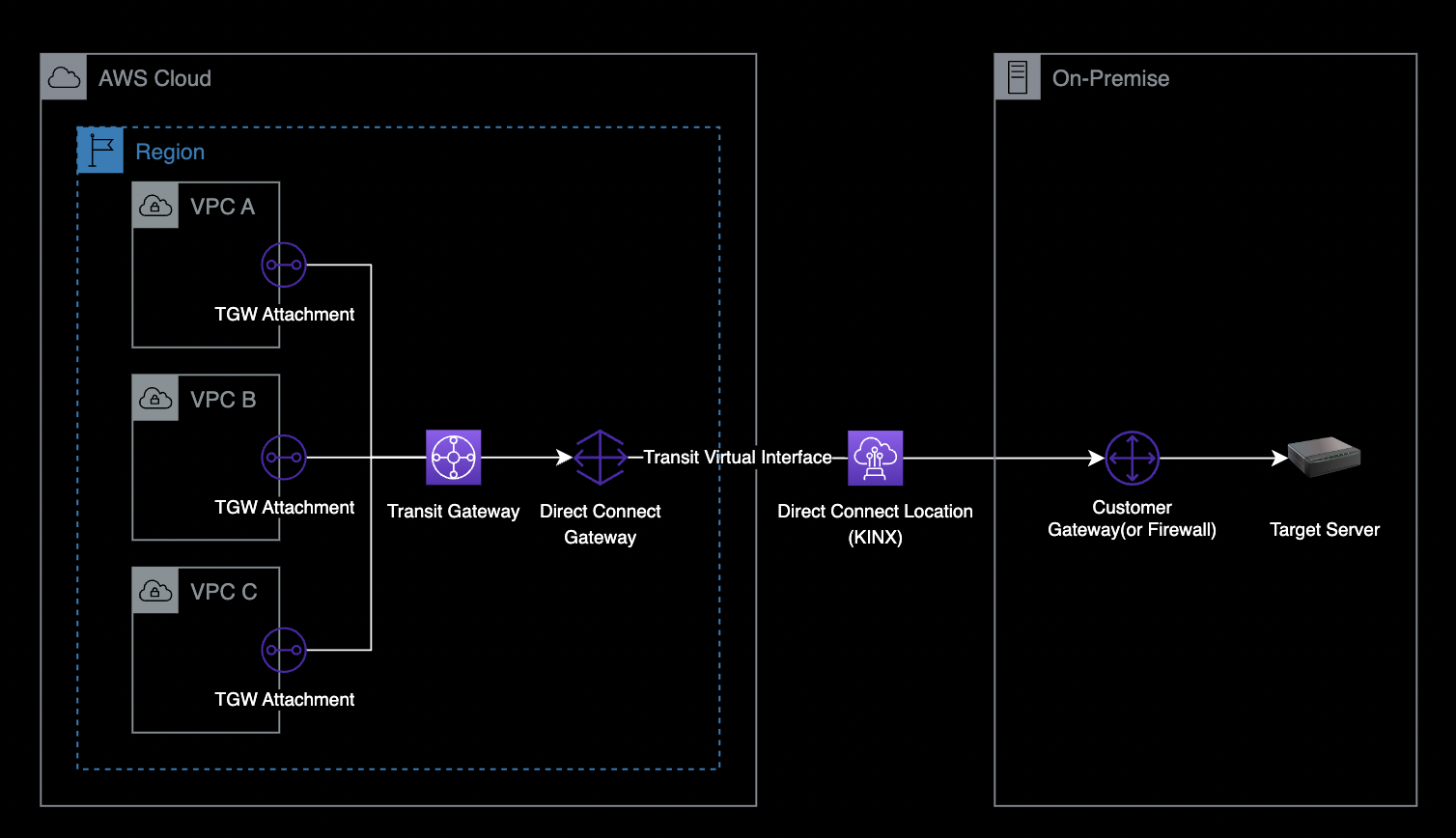
Task: Select VPC B's TGW Attachment icon
Action: (284, 458)
